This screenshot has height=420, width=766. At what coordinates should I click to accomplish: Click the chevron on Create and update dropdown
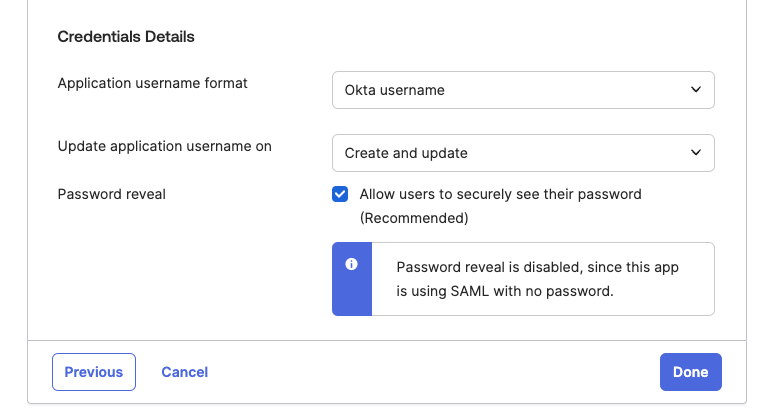(x=696, y=153)
